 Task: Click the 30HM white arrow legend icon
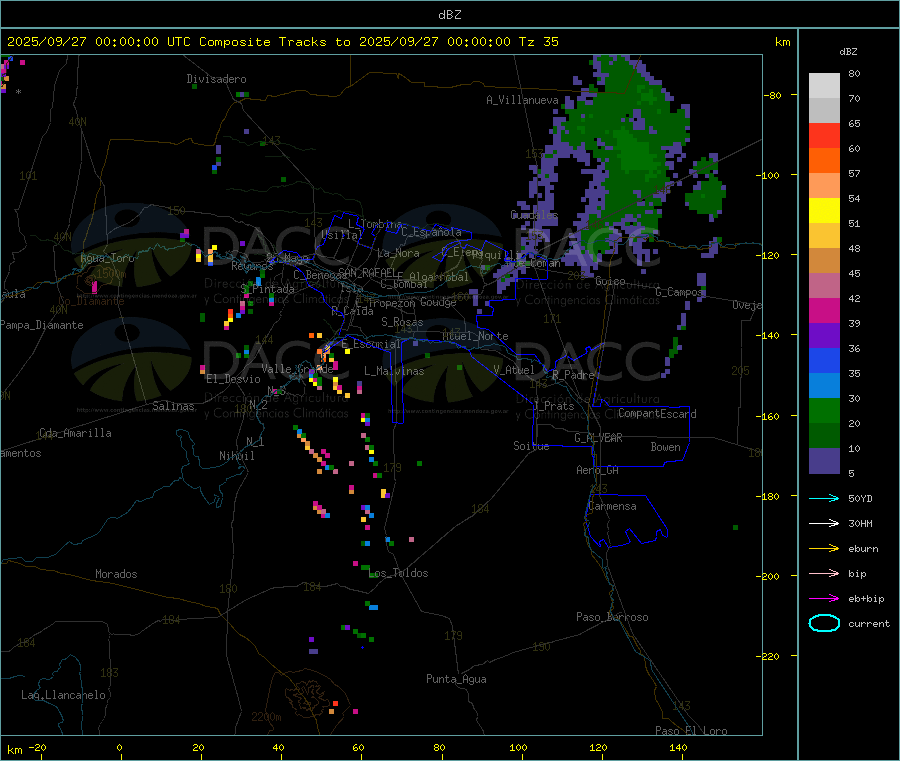pyautogui.click(x=824, y=523)
